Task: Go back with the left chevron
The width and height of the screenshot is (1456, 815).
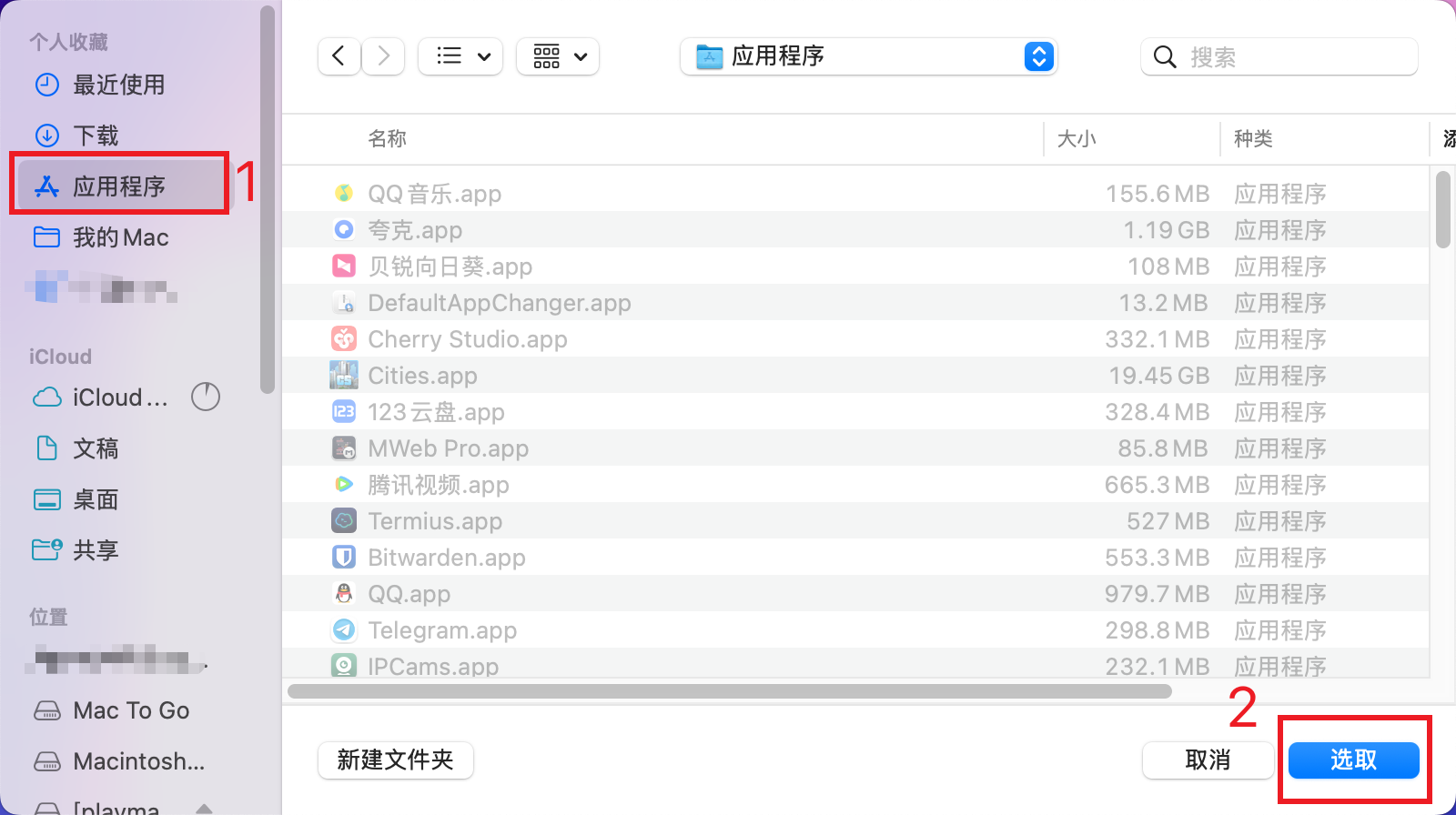Action: click(339, 56)
